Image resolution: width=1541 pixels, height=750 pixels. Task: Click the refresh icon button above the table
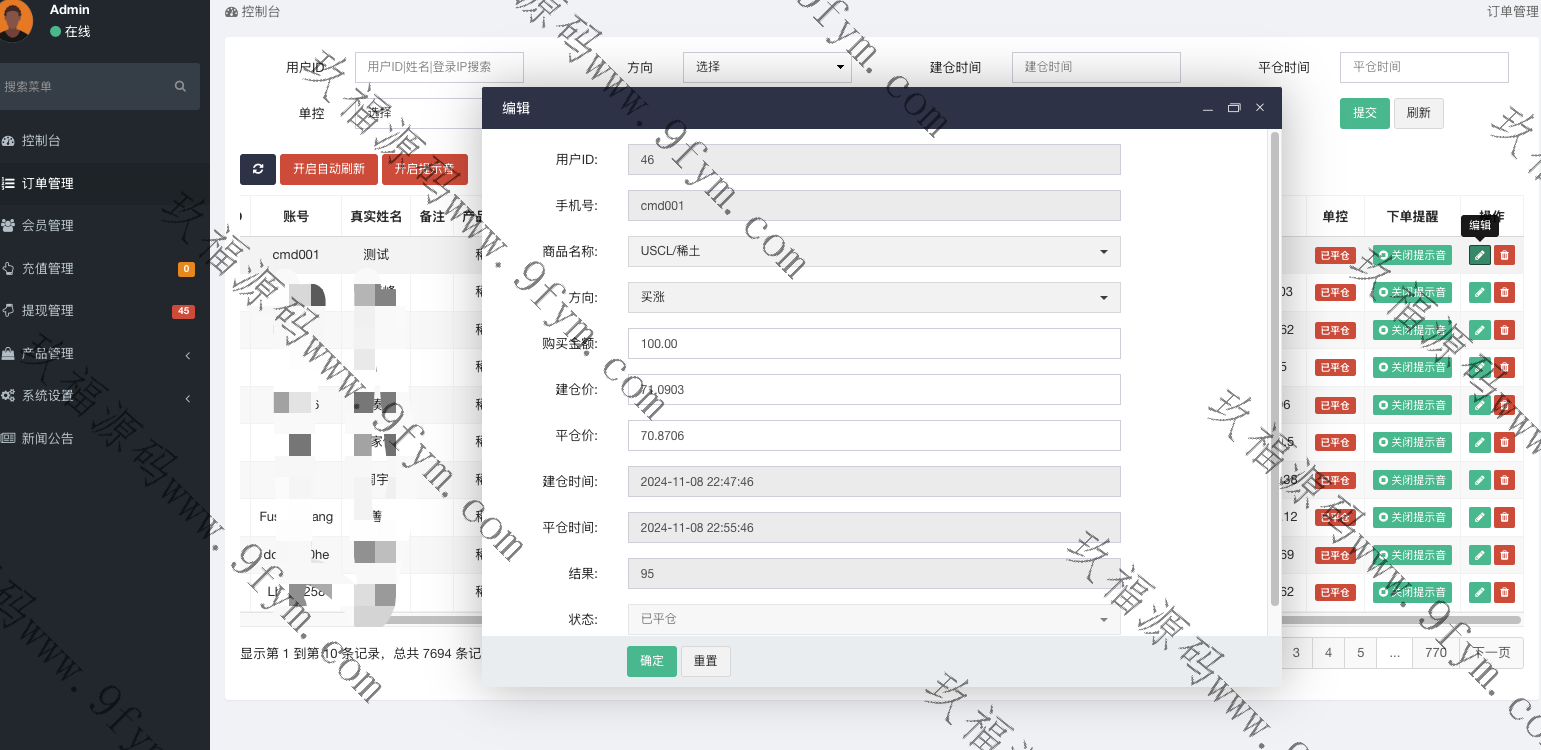pyautogui.click(x=258, y=169)
